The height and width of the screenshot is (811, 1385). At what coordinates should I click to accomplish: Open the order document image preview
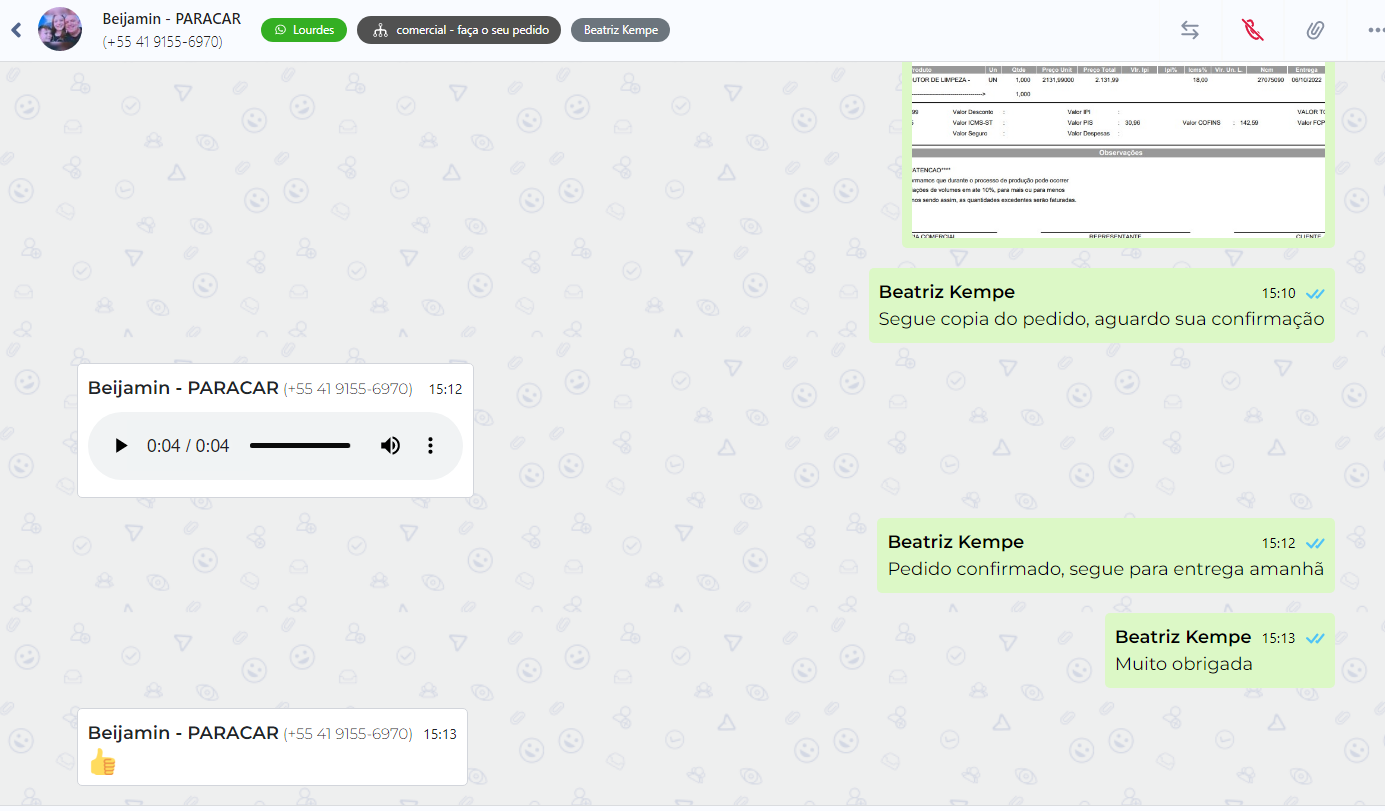[x=1117, y=152]
